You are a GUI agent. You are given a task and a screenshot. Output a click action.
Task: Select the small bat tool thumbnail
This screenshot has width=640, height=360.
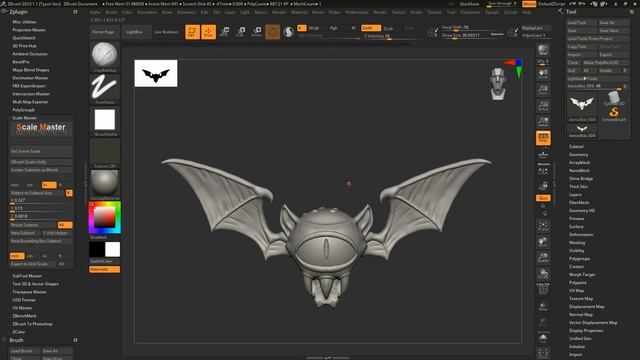coord(582,131)
